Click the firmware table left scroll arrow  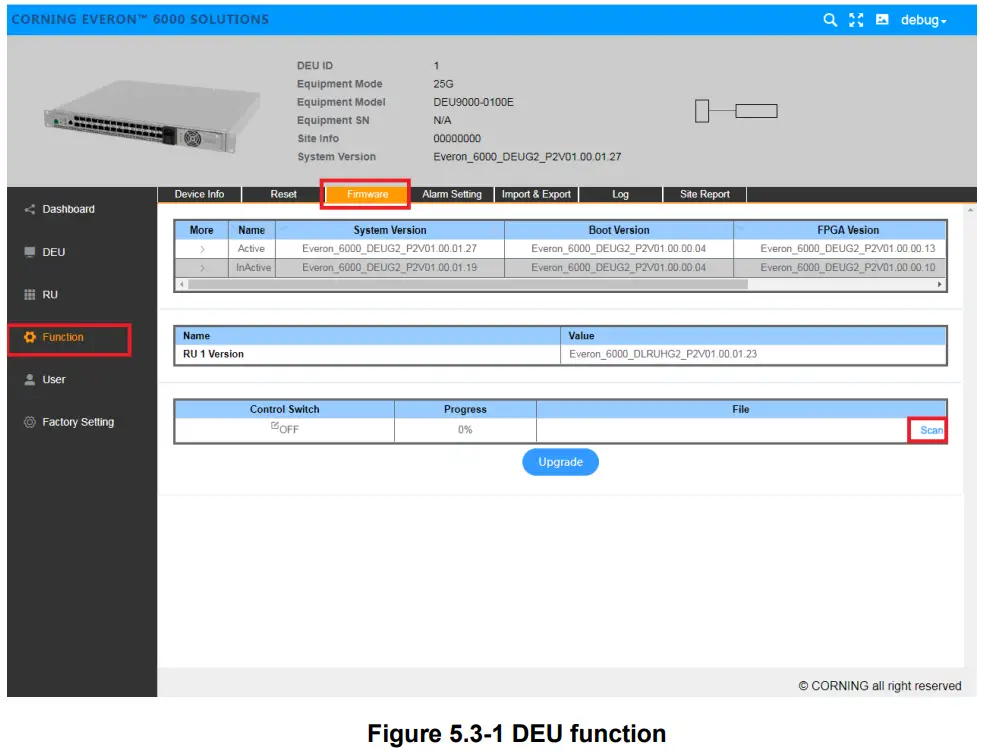(x=182, y=285)
